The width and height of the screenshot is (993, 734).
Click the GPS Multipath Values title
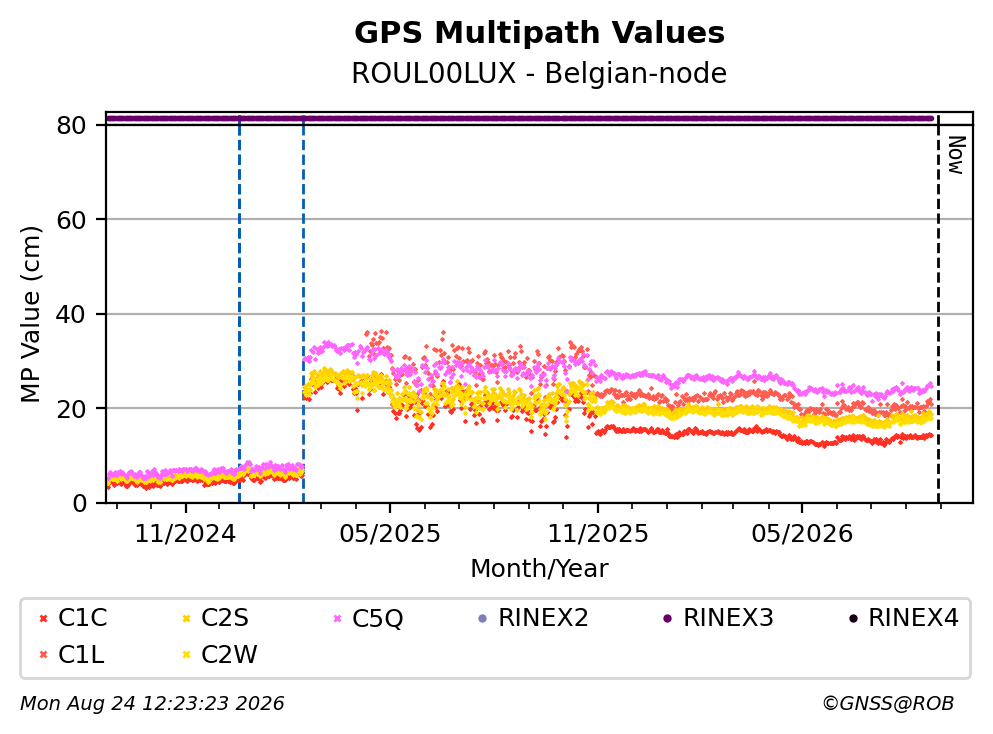click(x=540, y=33)
